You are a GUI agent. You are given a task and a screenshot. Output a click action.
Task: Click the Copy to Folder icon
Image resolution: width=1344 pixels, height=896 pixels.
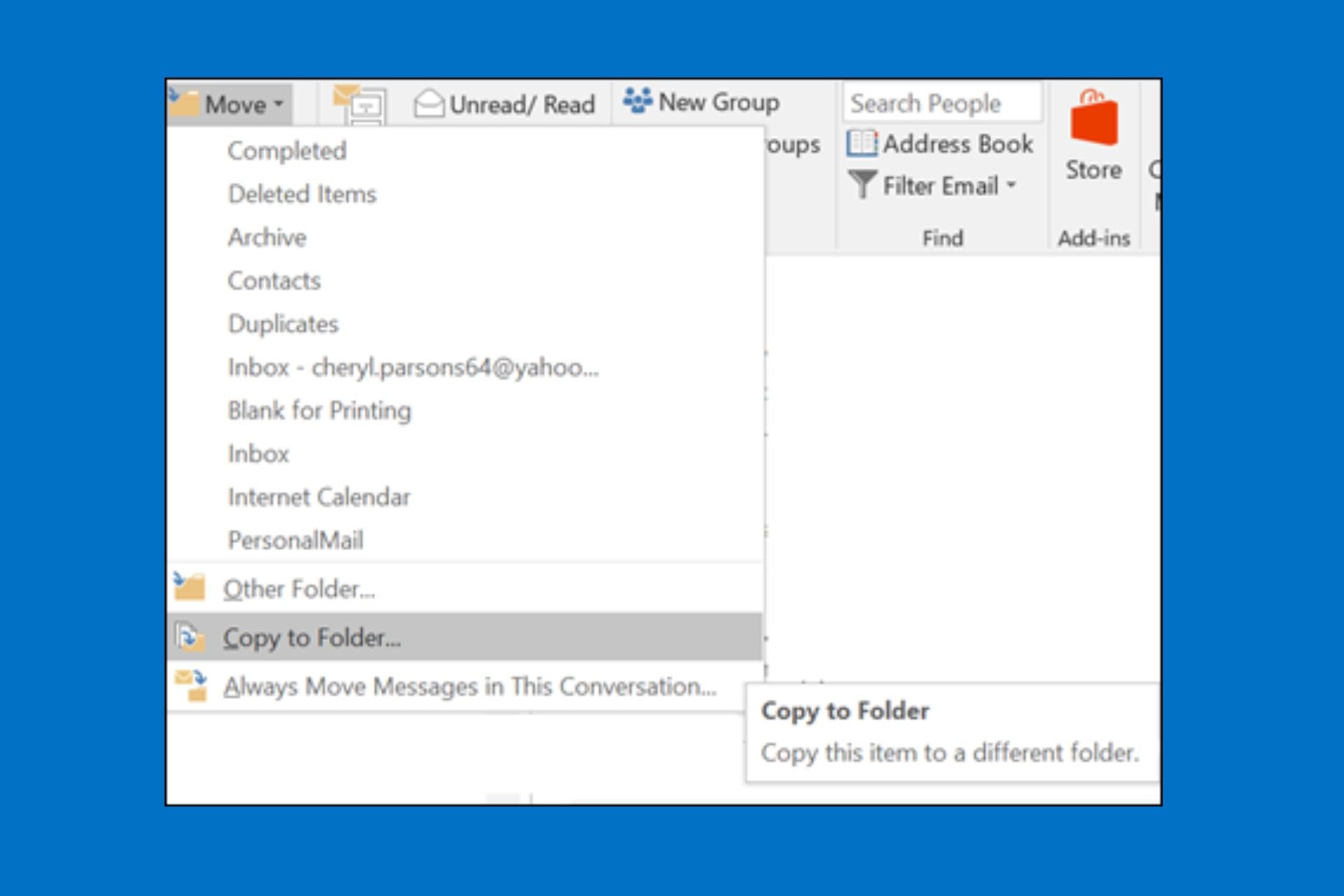[x=192, y=637]
